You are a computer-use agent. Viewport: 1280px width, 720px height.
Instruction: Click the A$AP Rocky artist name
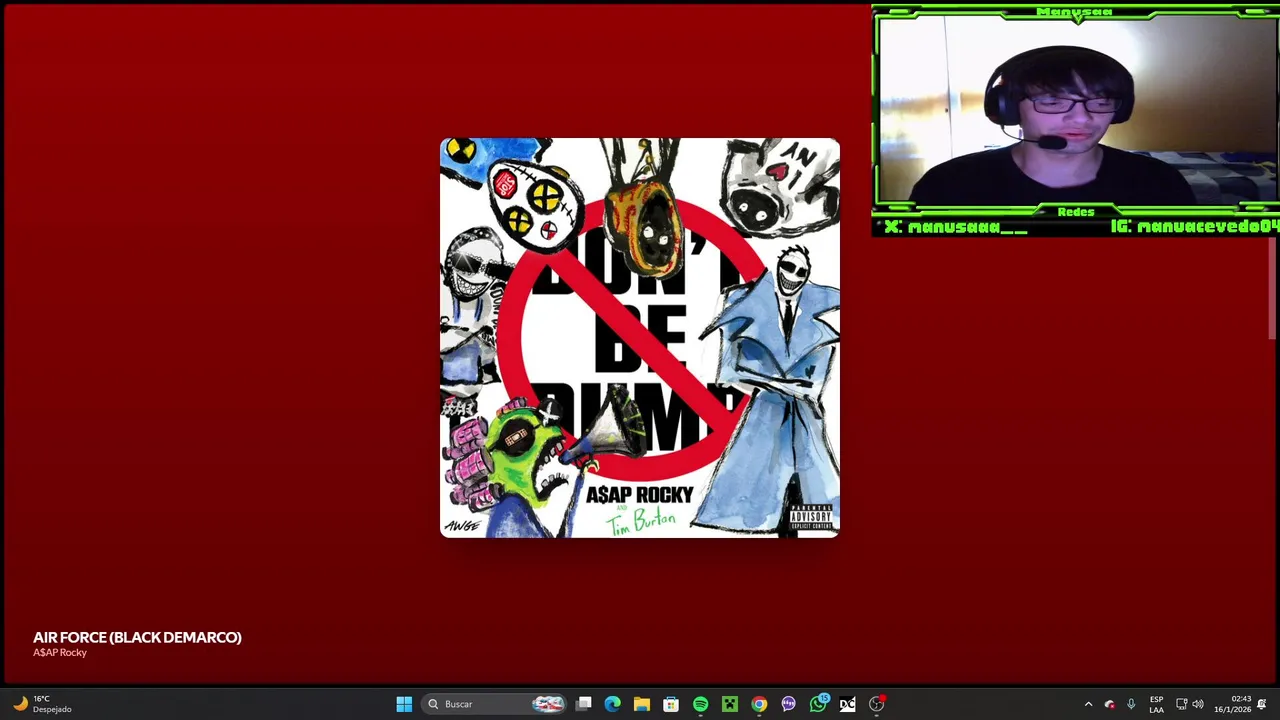pos(60,653)
